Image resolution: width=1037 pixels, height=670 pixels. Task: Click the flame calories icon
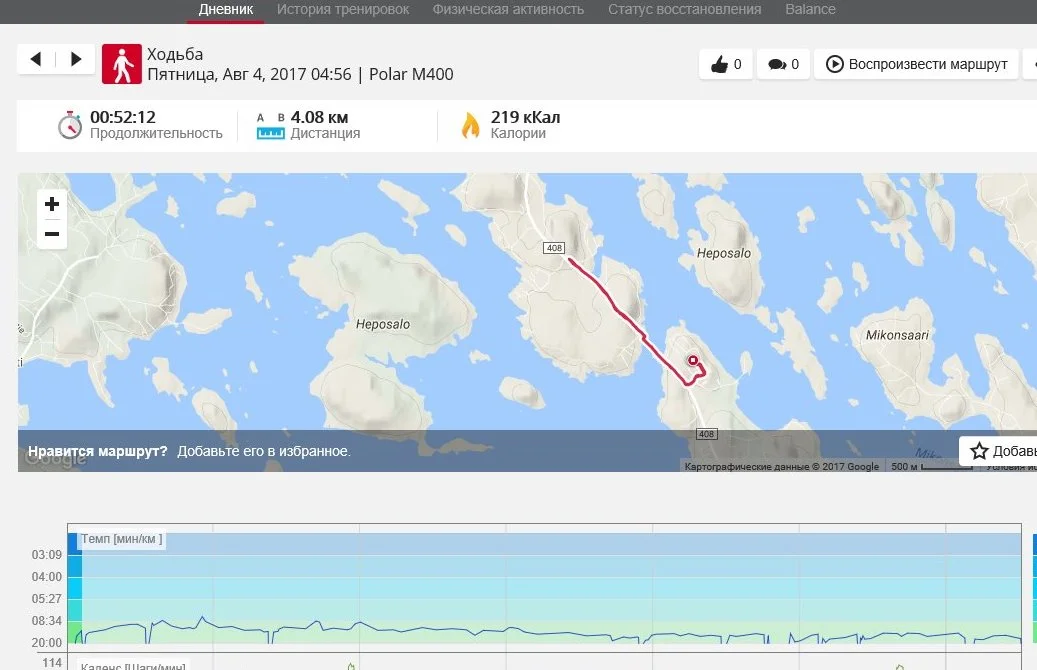click(470, 125)
